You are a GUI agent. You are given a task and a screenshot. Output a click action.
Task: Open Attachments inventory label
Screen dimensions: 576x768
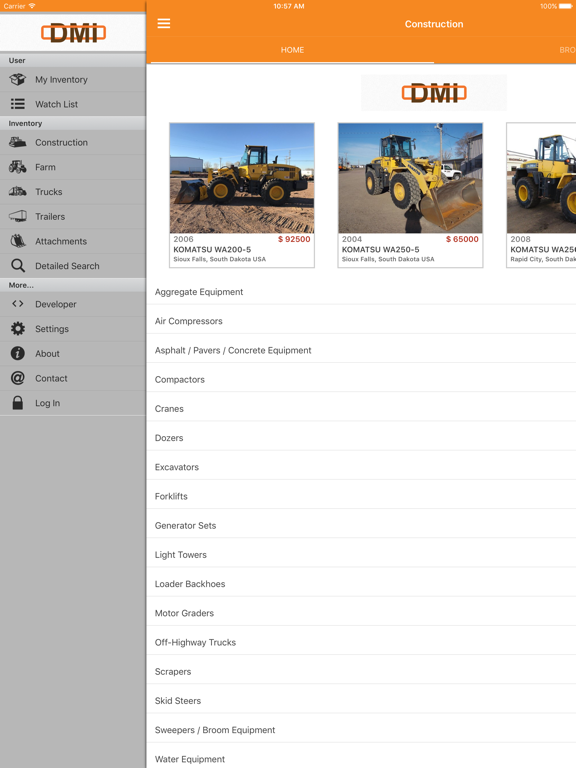(x=61, y=241)
